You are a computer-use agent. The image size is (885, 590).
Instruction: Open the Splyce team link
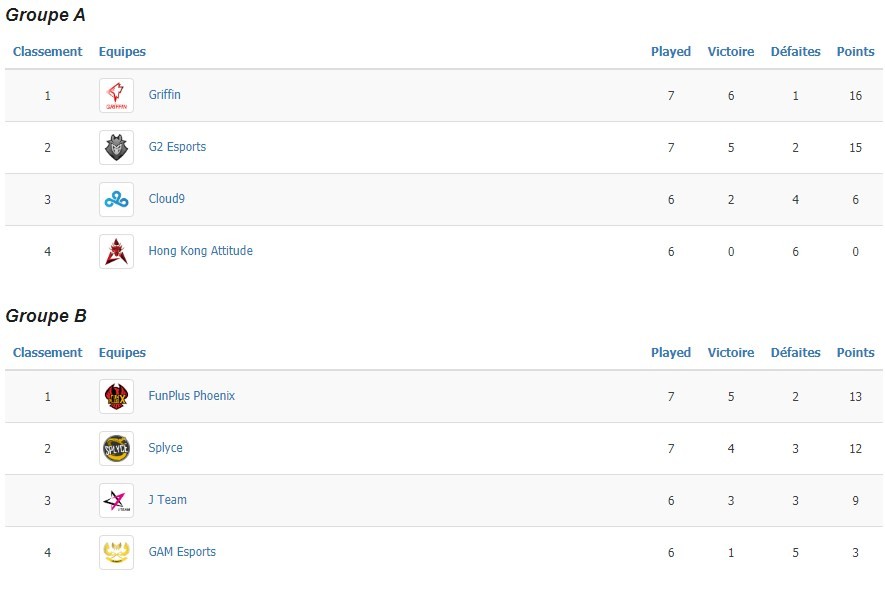pos(165,448)
